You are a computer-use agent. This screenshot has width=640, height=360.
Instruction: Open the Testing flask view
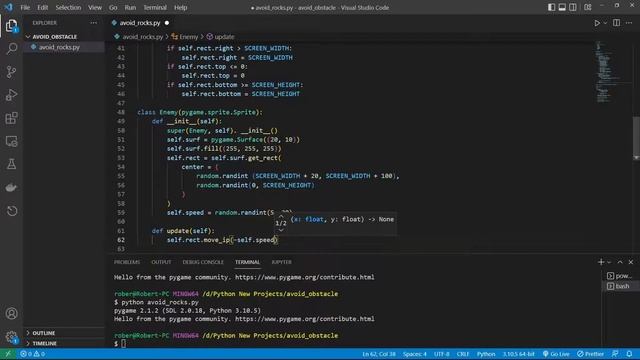pos(11,164)
